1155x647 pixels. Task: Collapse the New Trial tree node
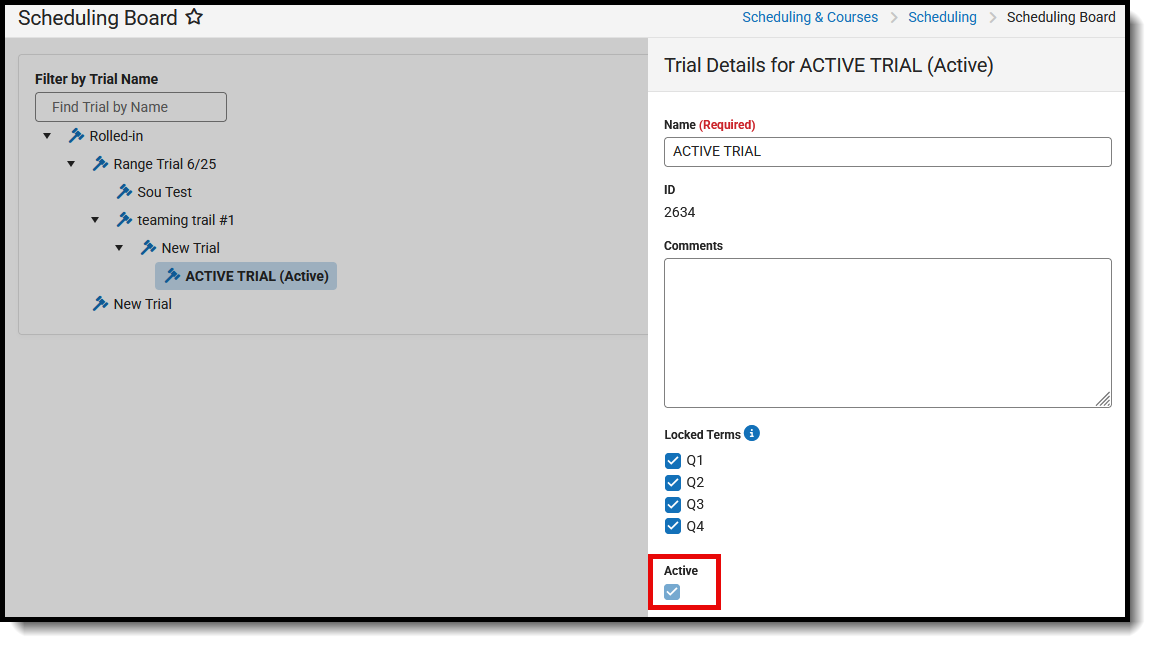119,247
